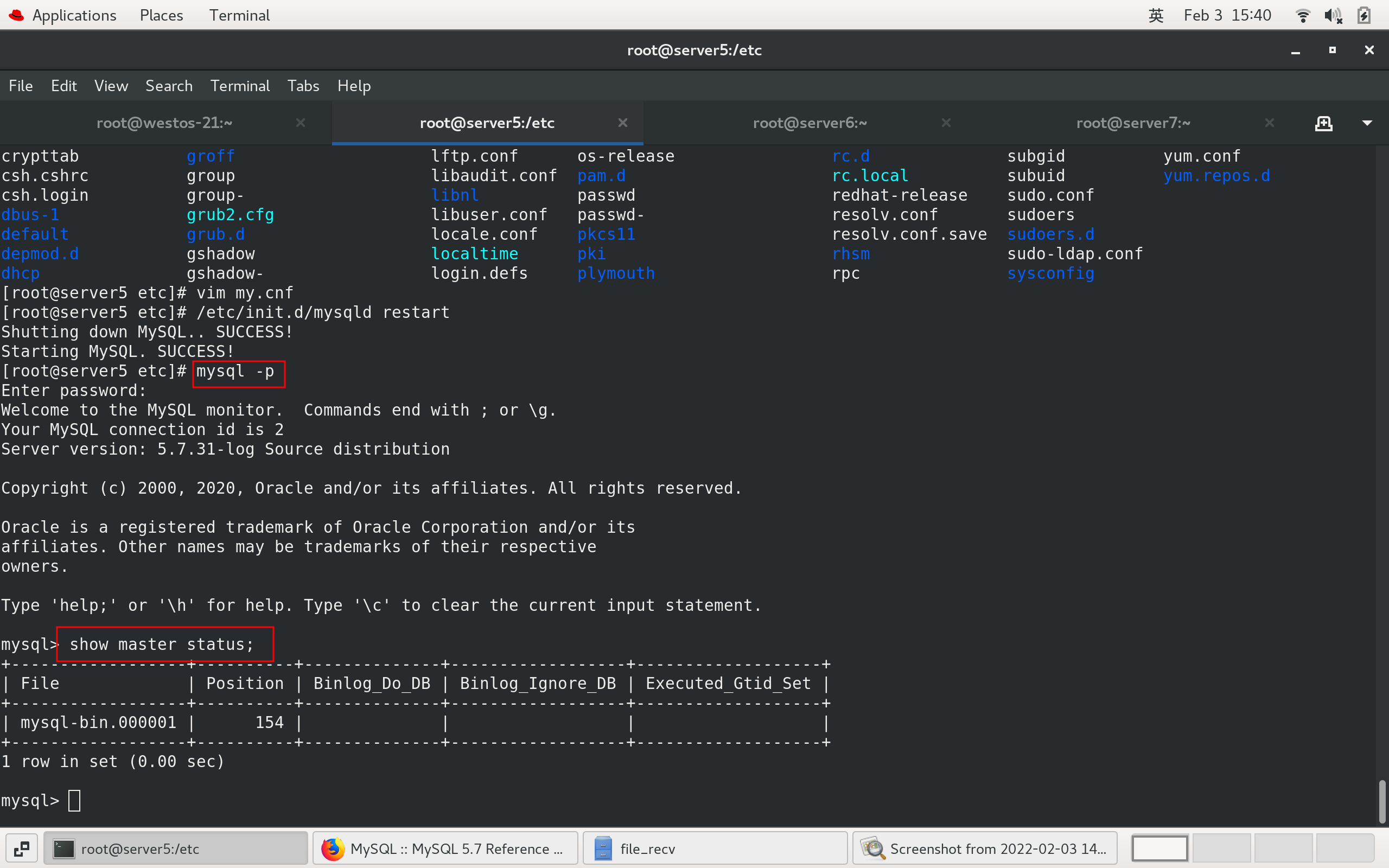Switch to the root@server6 tab
This screenshot has height=868, width=1389.
(x=810, y=123)
